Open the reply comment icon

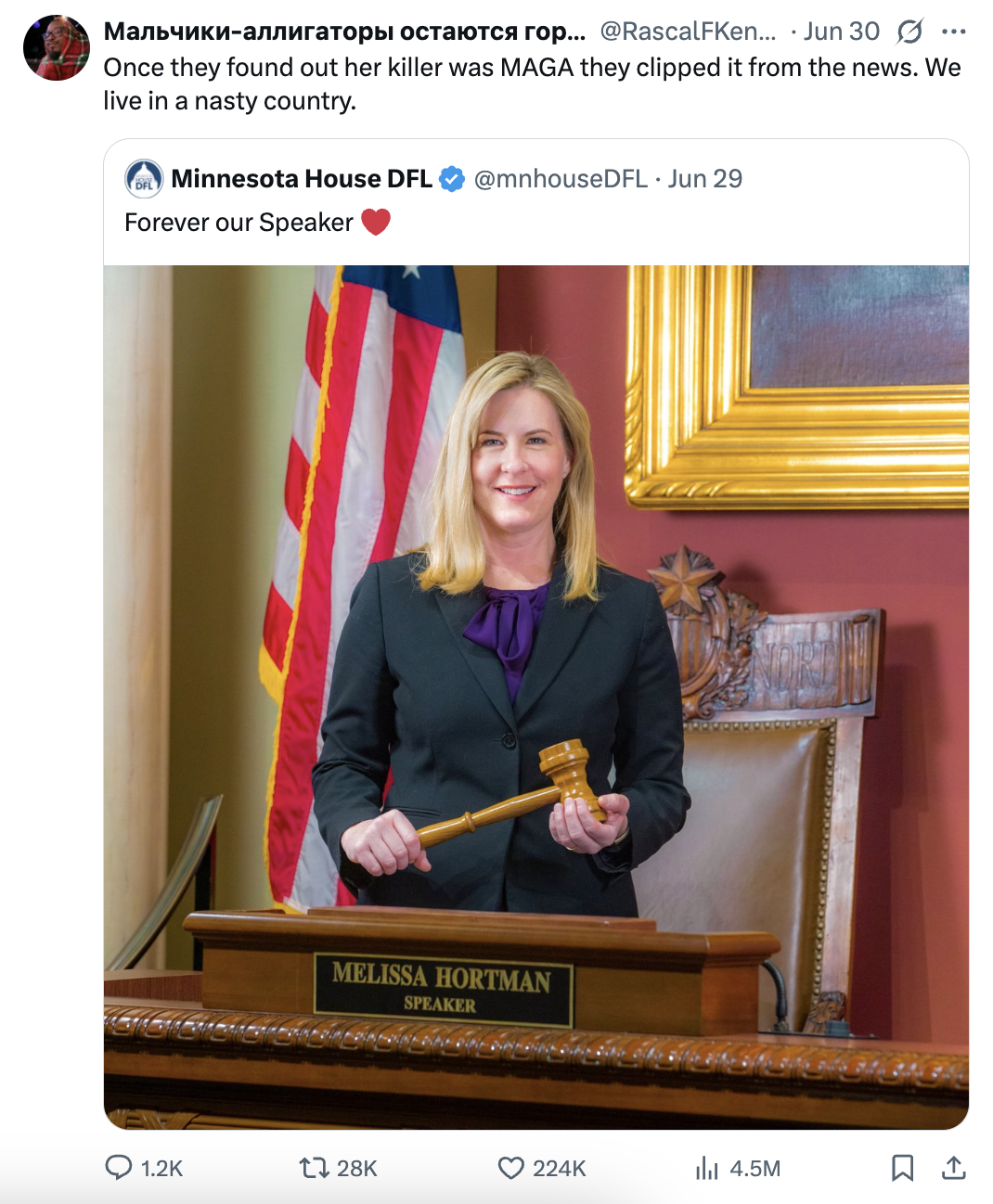(119, 1167)
